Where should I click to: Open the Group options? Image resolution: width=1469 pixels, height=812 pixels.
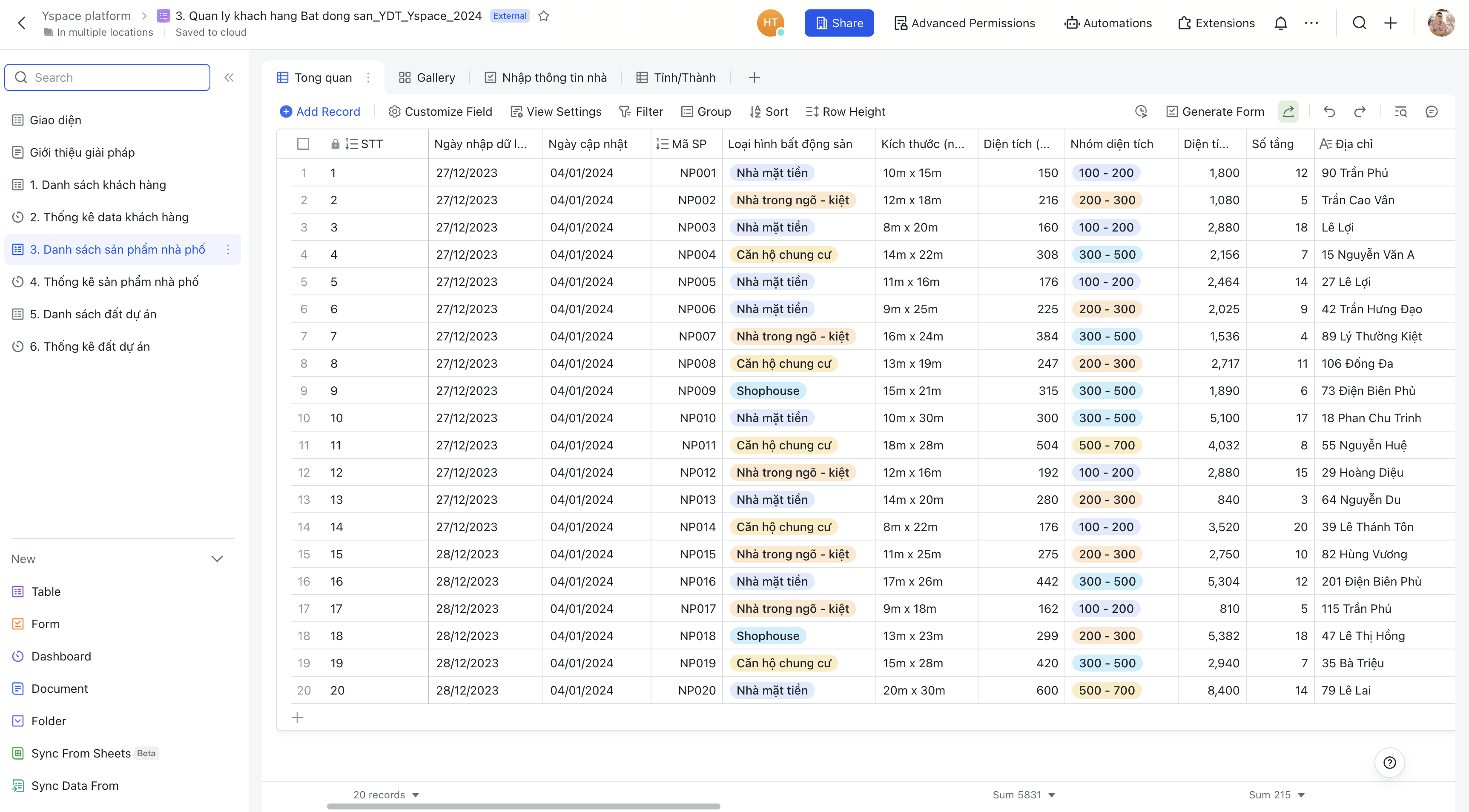click(706, 112)
